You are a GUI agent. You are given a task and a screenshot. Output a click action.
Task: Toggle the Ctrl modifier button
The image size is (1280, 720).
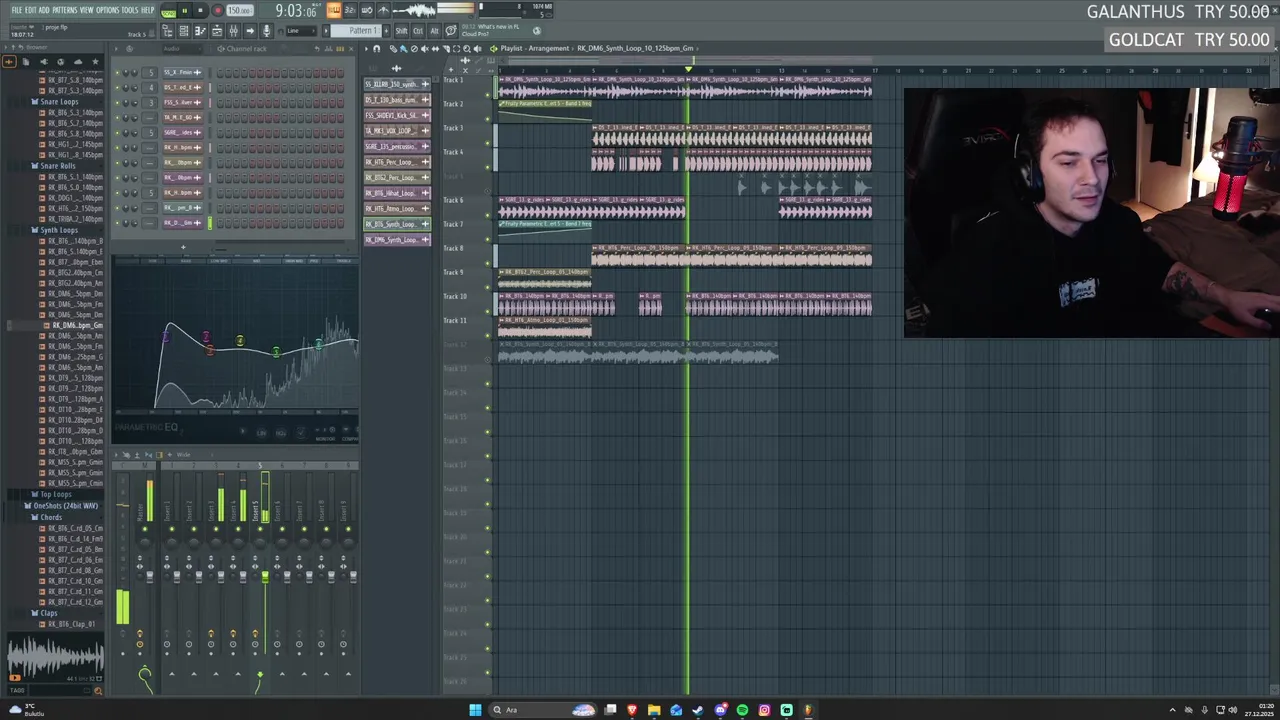point(418,31)
